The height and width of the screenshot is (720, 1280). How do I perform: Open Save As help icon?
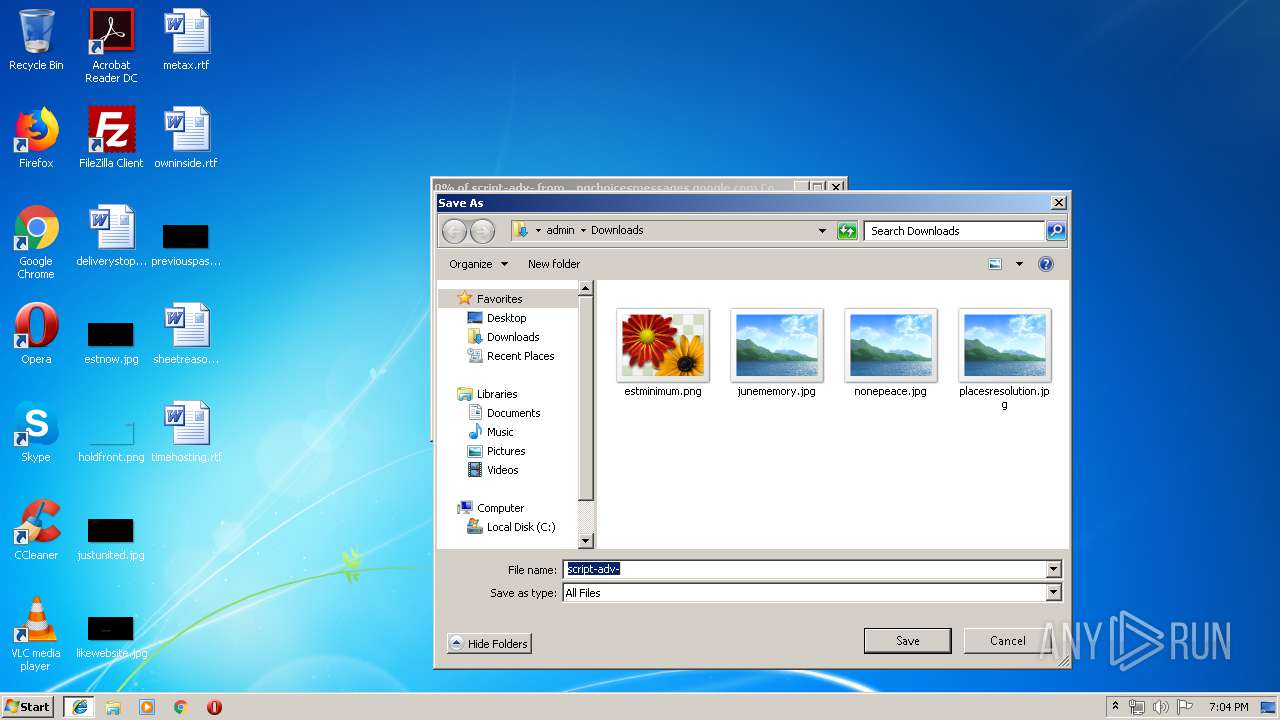click(1046, 264)
